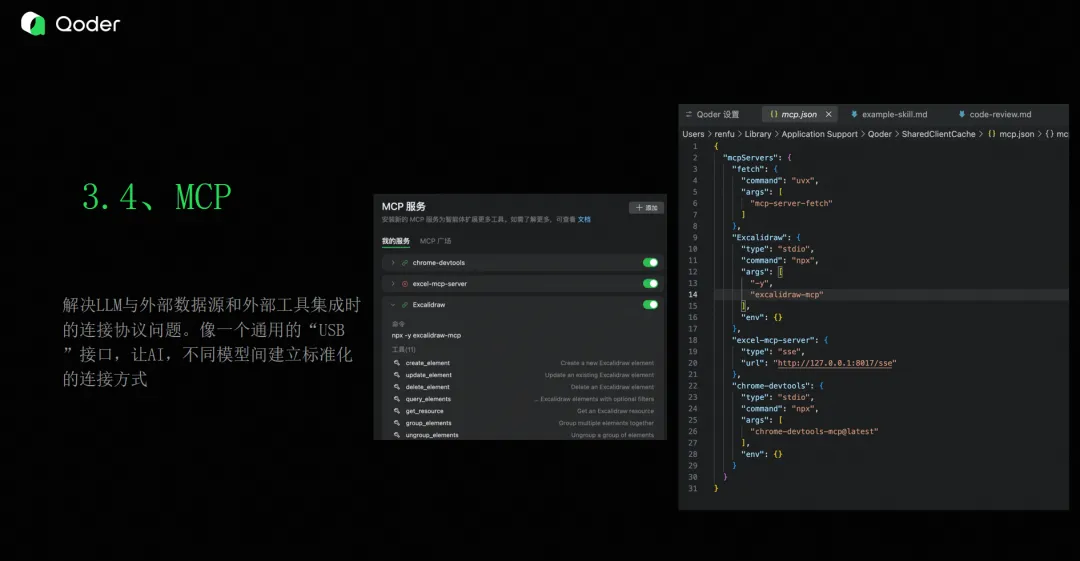The width and height of the screenshot is (1080, 561).
Task: Click "mcp-server-fetch" string on line 6
Action: pyautogui.click(x=791, y=203)
